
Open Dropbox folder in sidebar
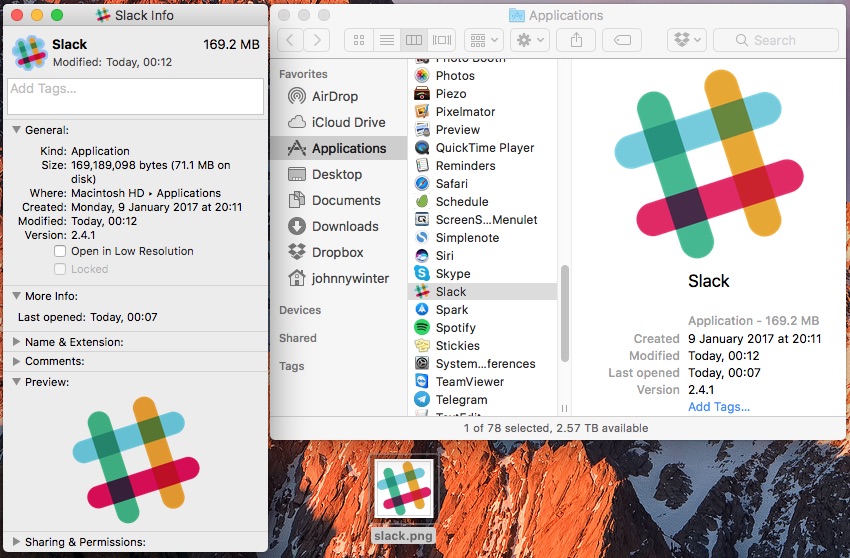(x=338, y=252)
